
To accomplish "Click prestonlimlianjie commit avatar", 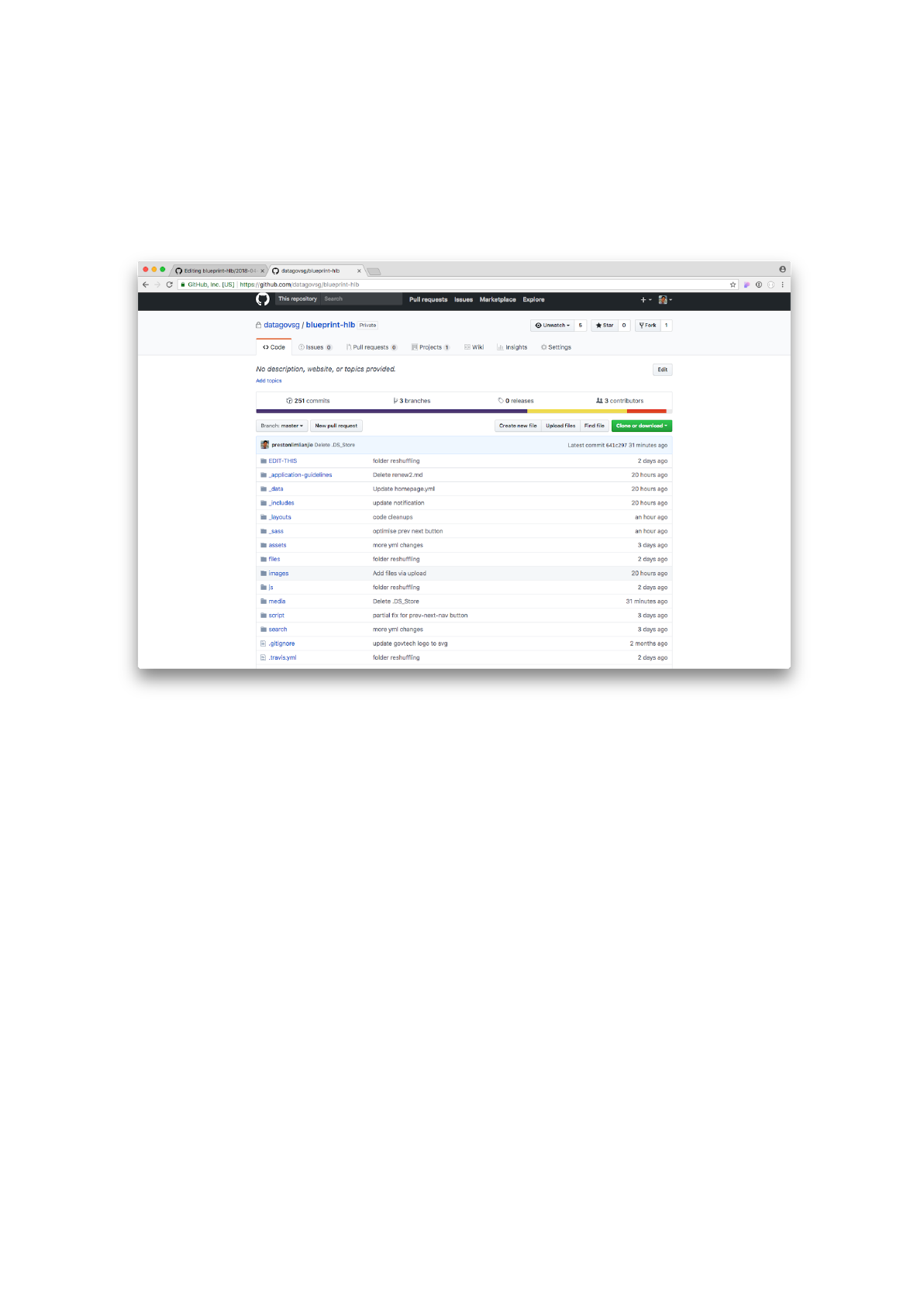I will (x=265, y=445).
